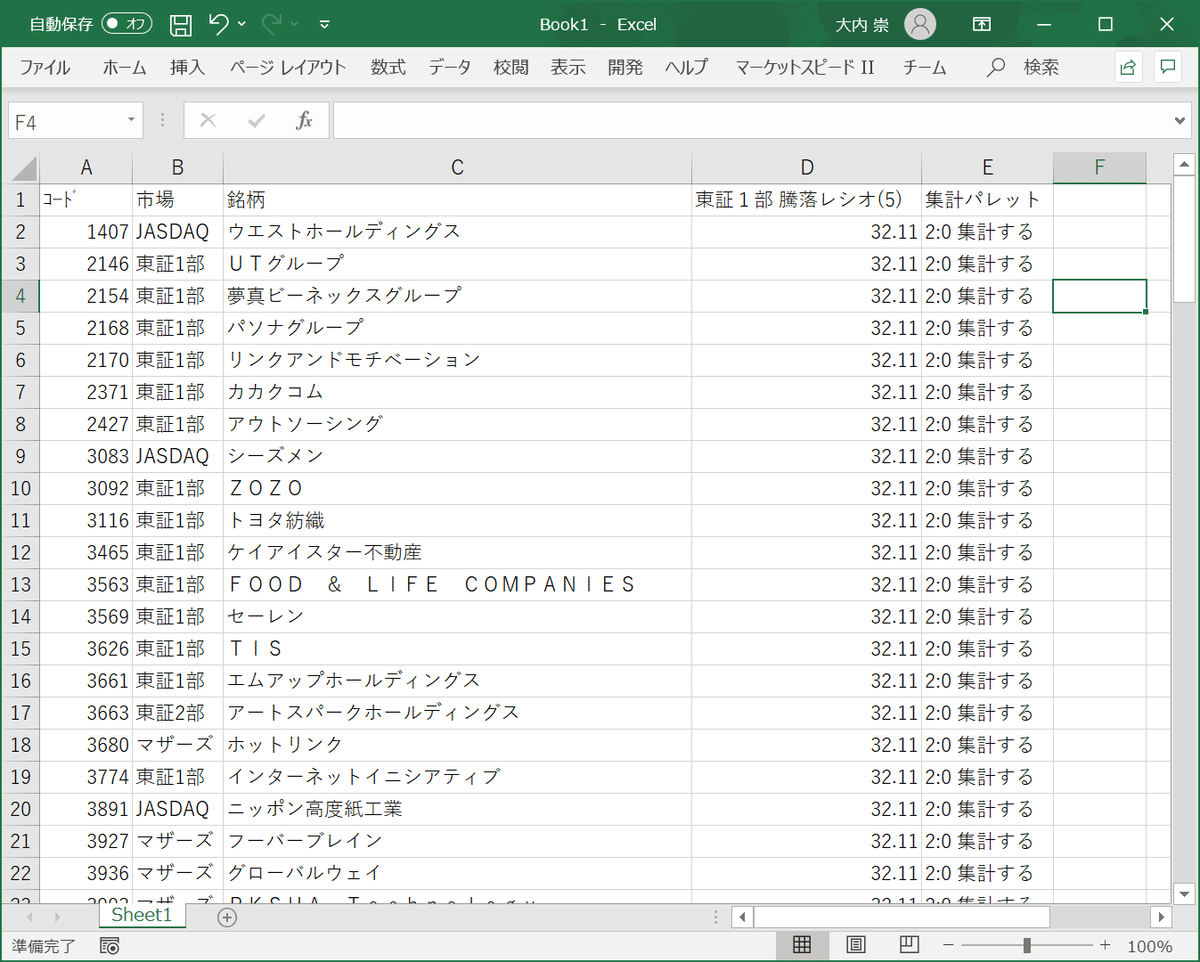Click the horizontal scrollbar left arrow

point(743,917)
